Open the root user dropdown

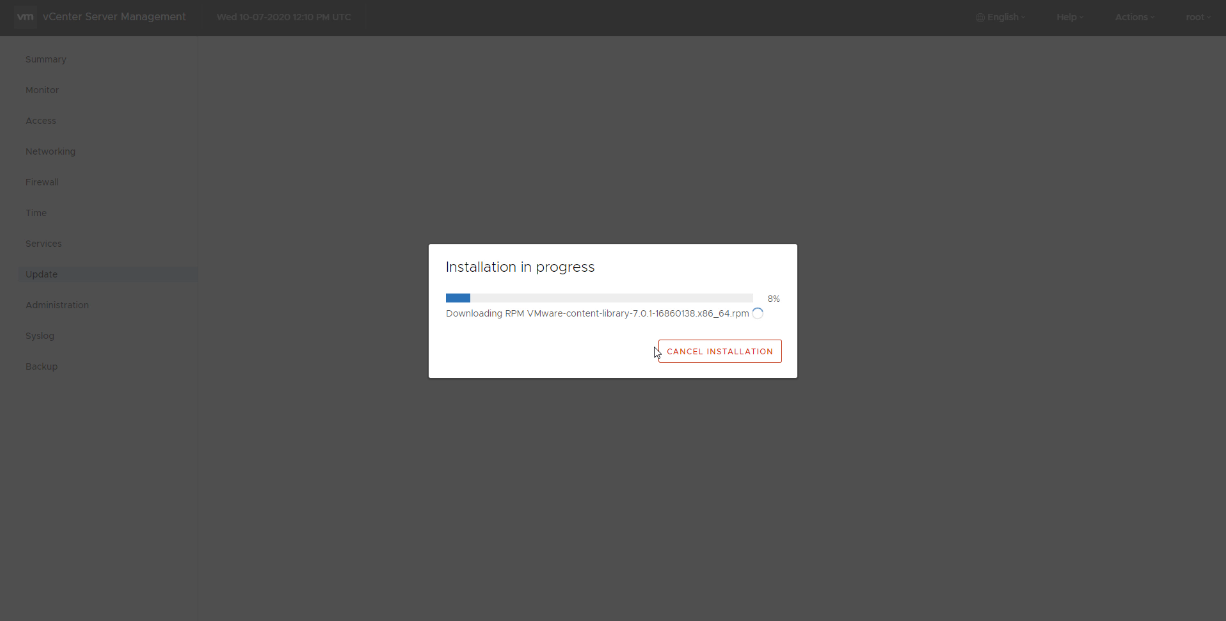click(1196, 17)
